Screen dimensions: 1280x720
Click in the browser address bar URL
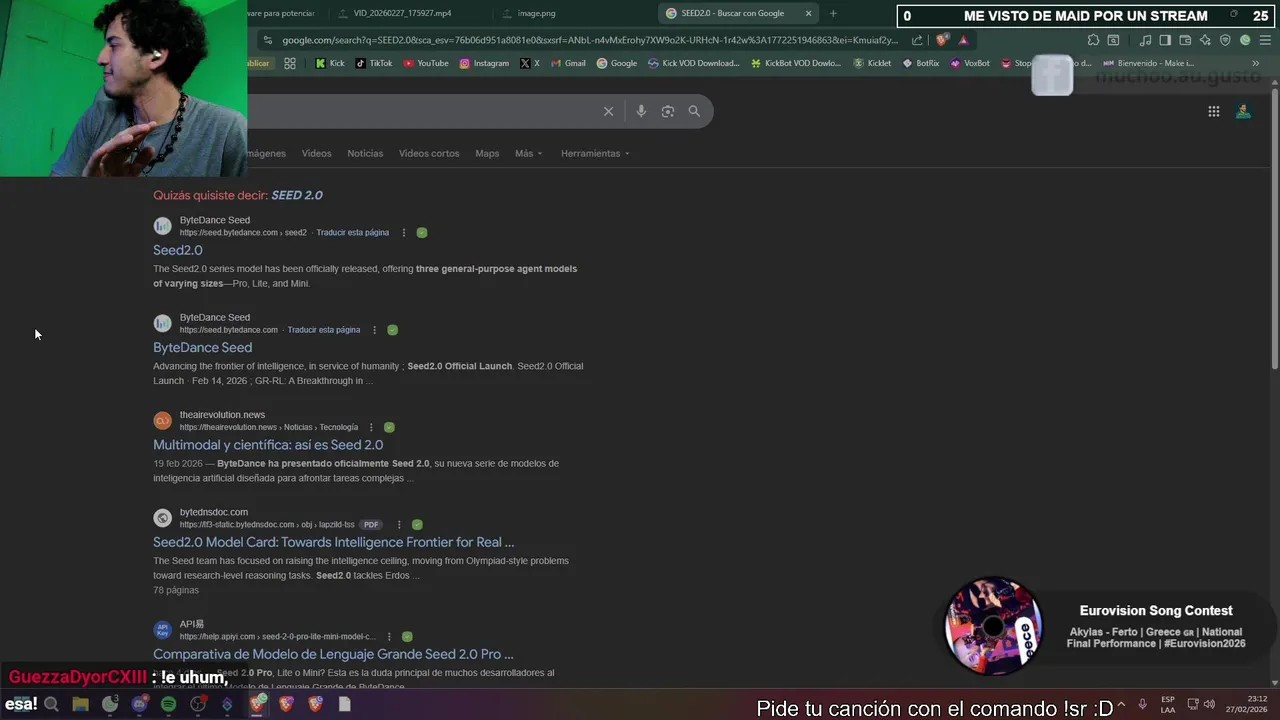590,40
